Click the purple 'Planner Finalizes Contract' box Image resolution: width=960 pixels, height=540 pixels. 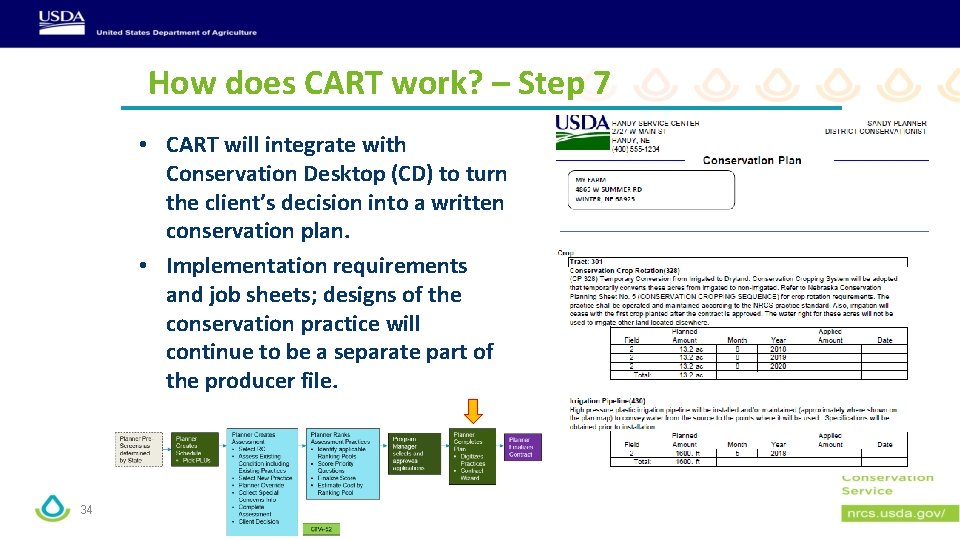click(x=523, y=448)
